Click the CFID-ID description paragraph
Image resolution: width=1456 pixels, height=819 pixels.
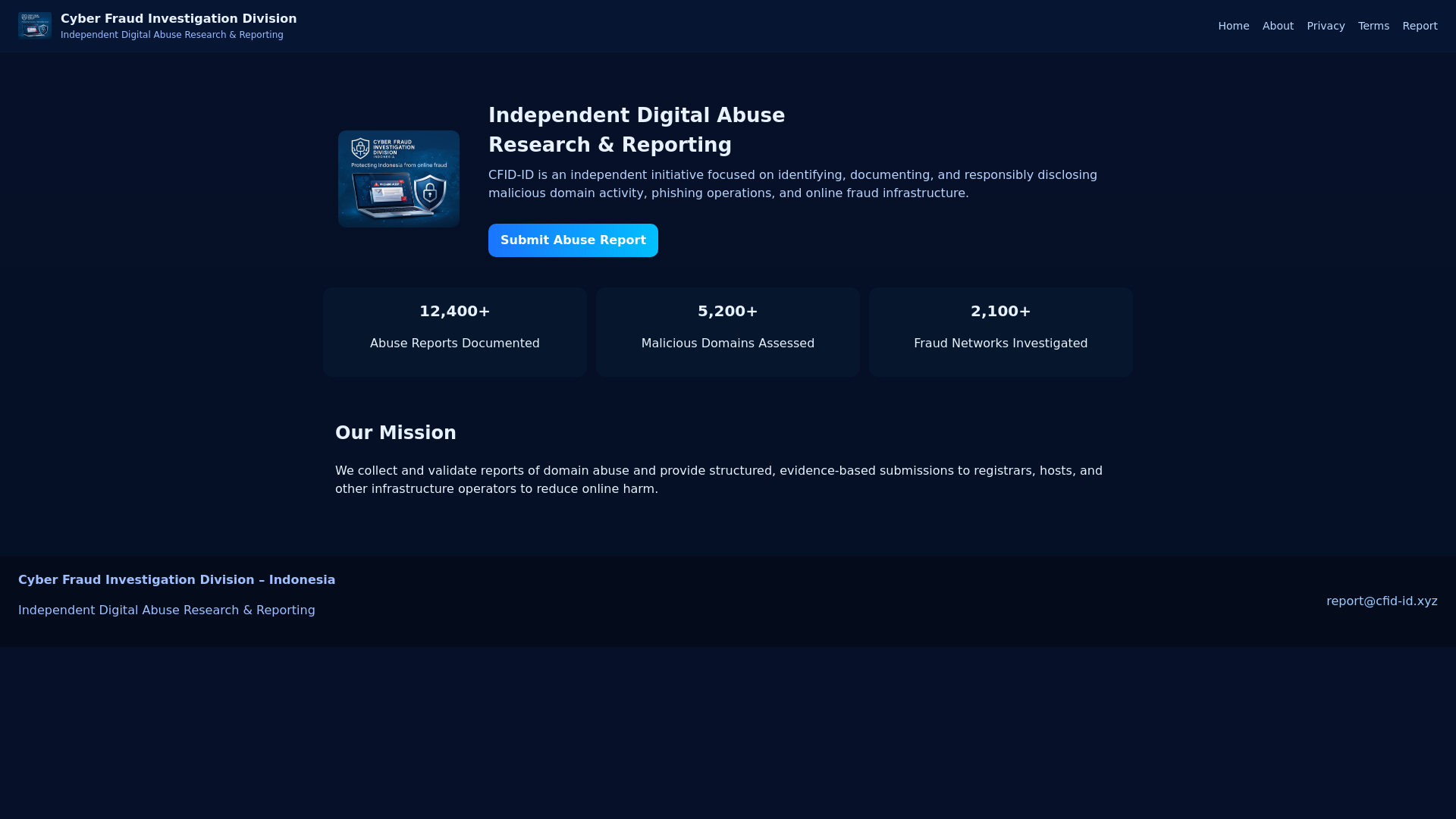pos(792,184)
